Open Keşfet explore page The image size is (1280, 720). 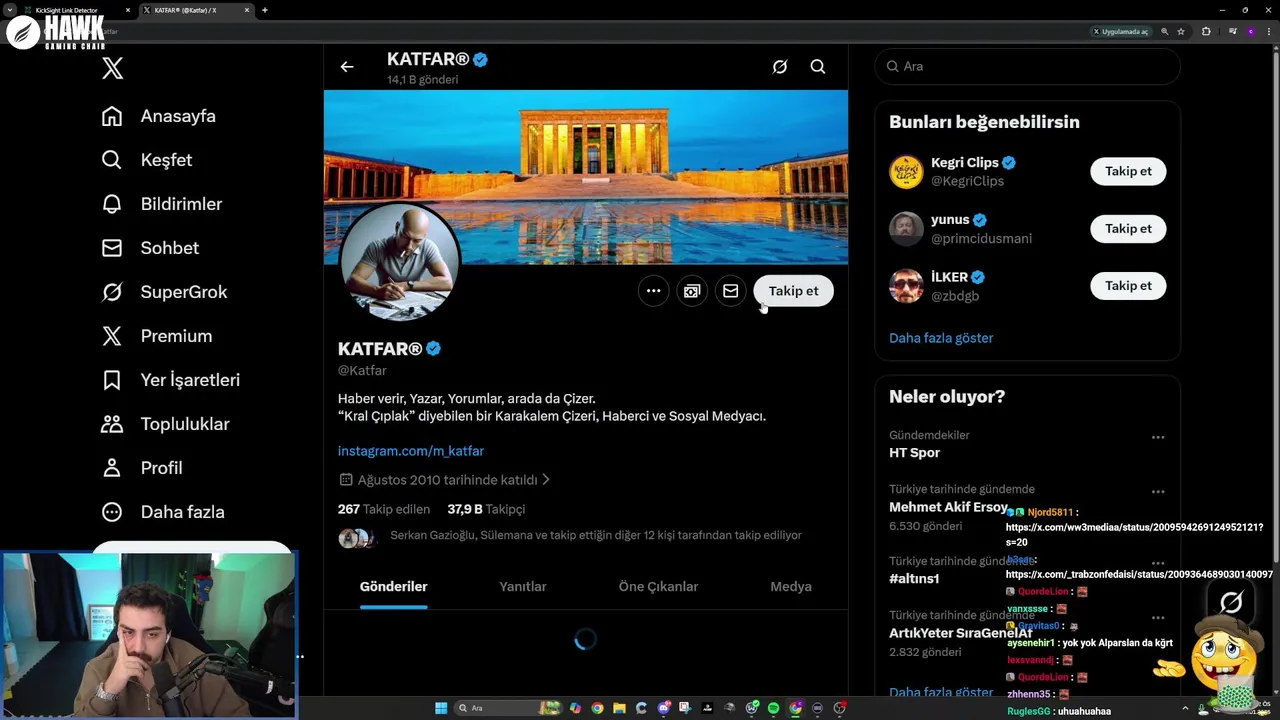pyautogui.click(x=147, y=160)
